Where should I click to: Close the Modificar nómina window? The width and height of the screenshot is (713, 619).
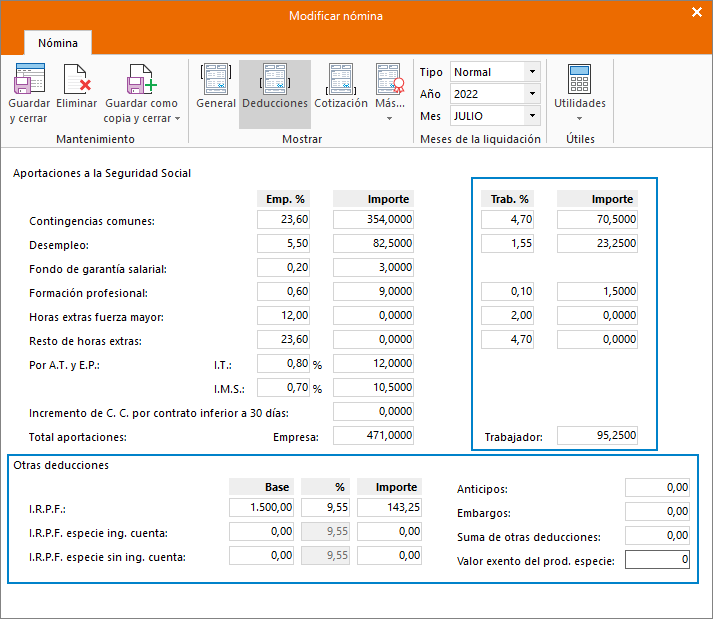697,12
